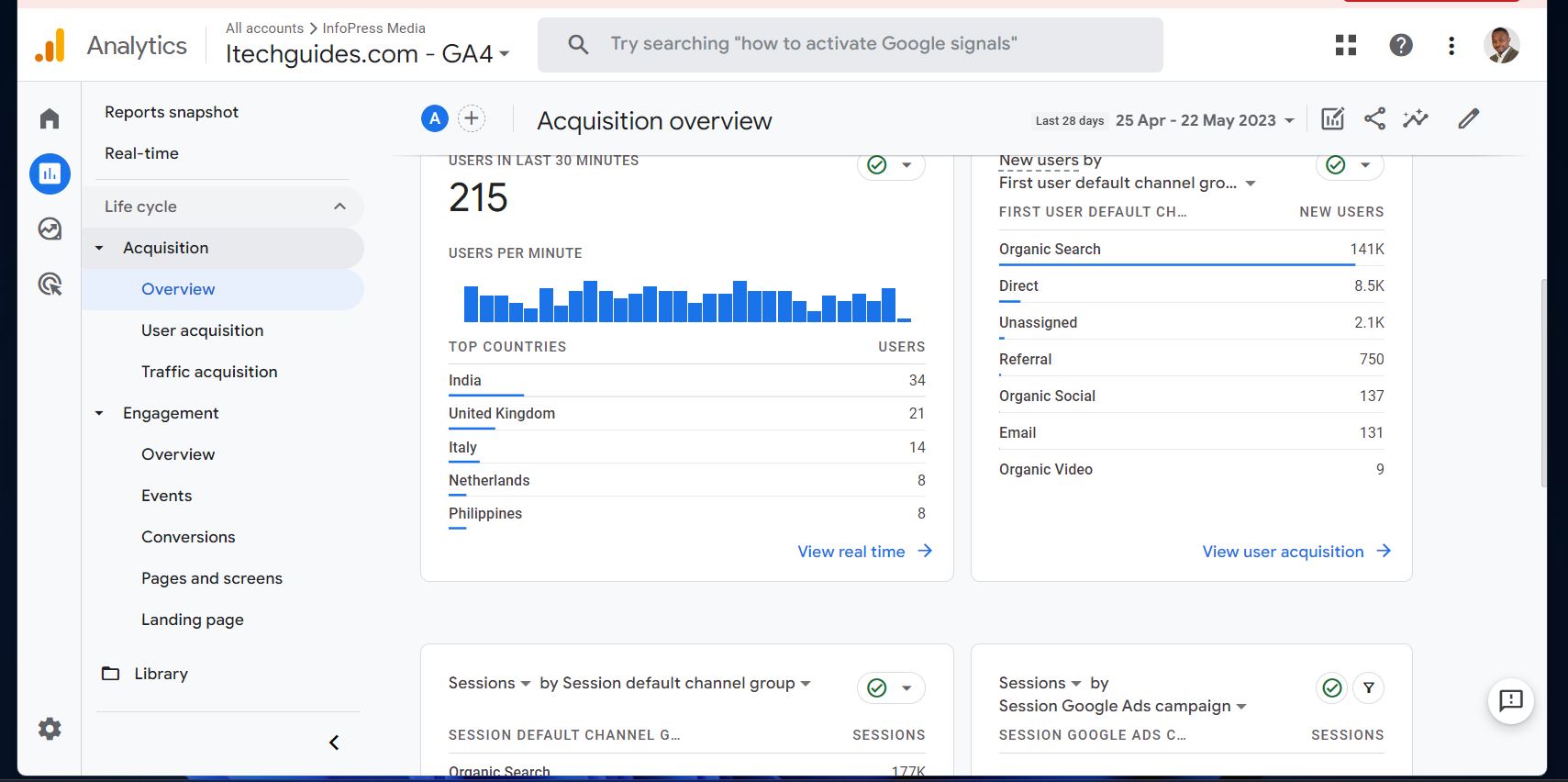This screenshot has height=782, width=1568.
Task: Open the First user default channel group dropdown
Action: pos(1127,183)
